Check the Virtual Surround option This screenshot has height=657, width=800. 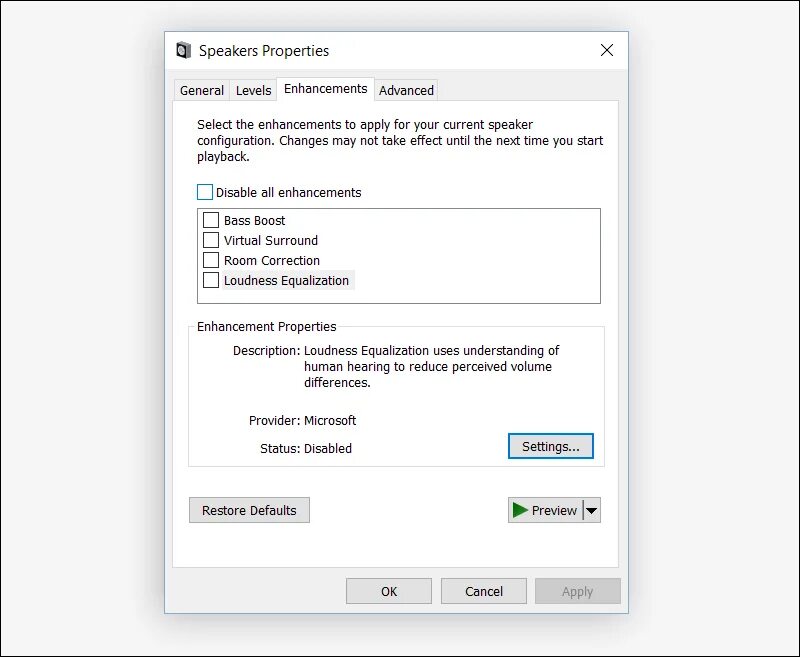[211, 240]
